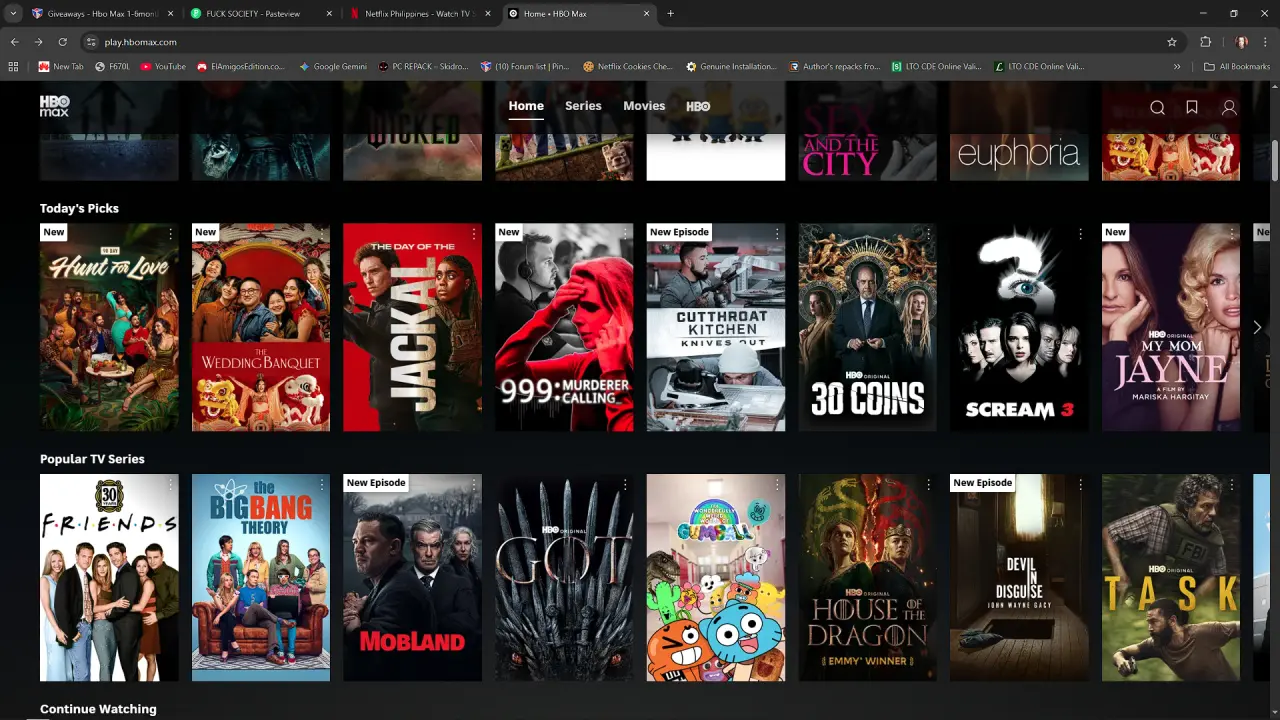1280x720 pixels.
Task: Open options menu on Friends card
Action: click(170, 484)
